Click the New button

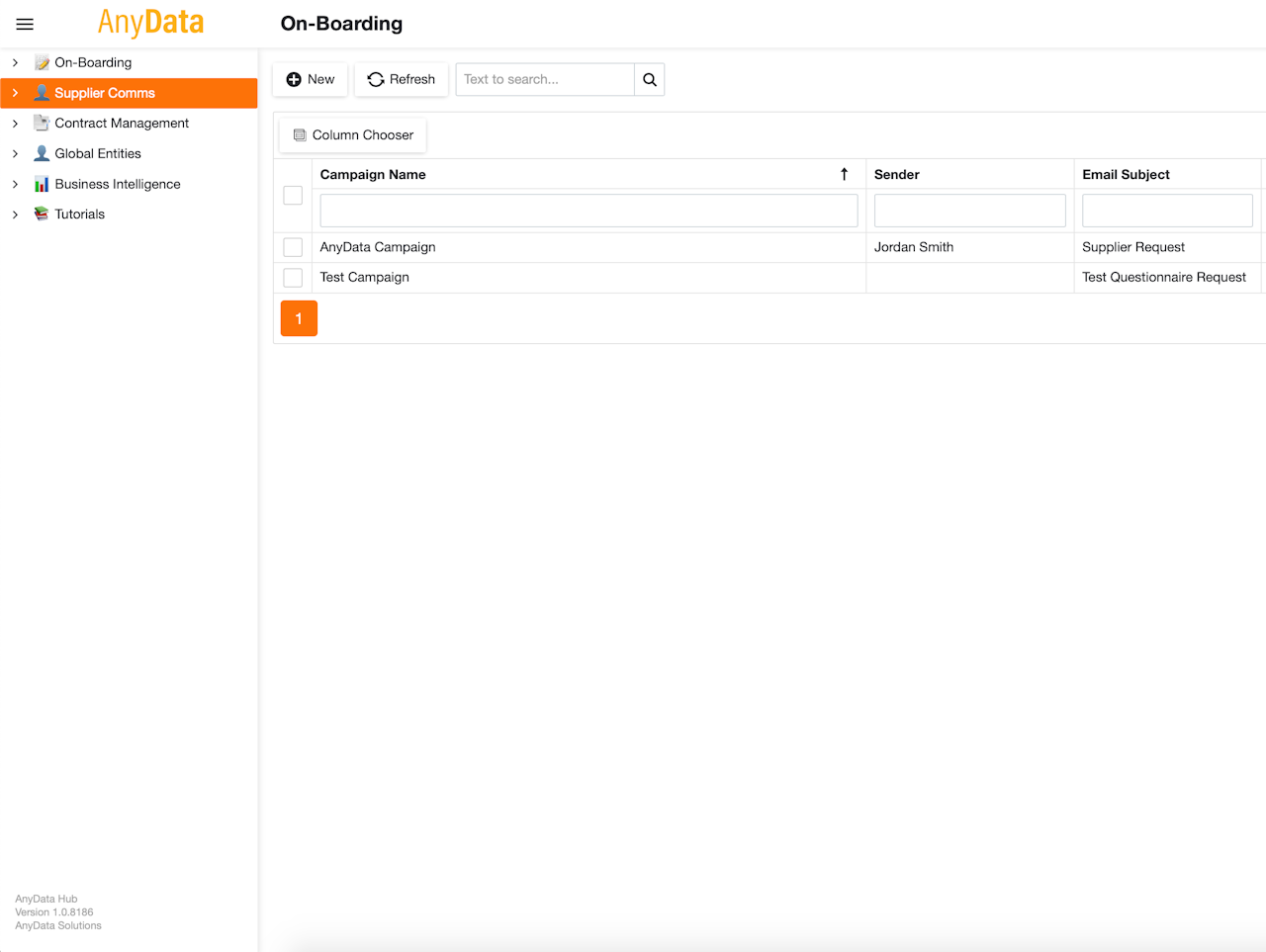tap(311, 79)
